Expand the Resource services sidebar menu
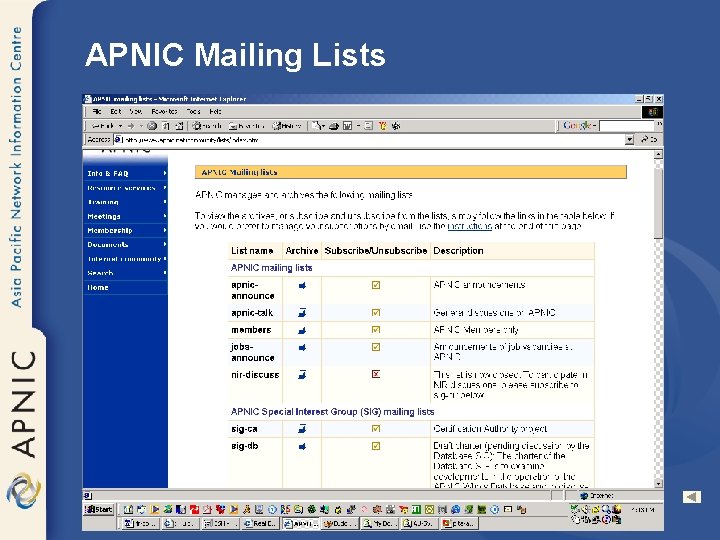Screen dimensions: 720x540 pyautogui.click(x=125, y=188)
